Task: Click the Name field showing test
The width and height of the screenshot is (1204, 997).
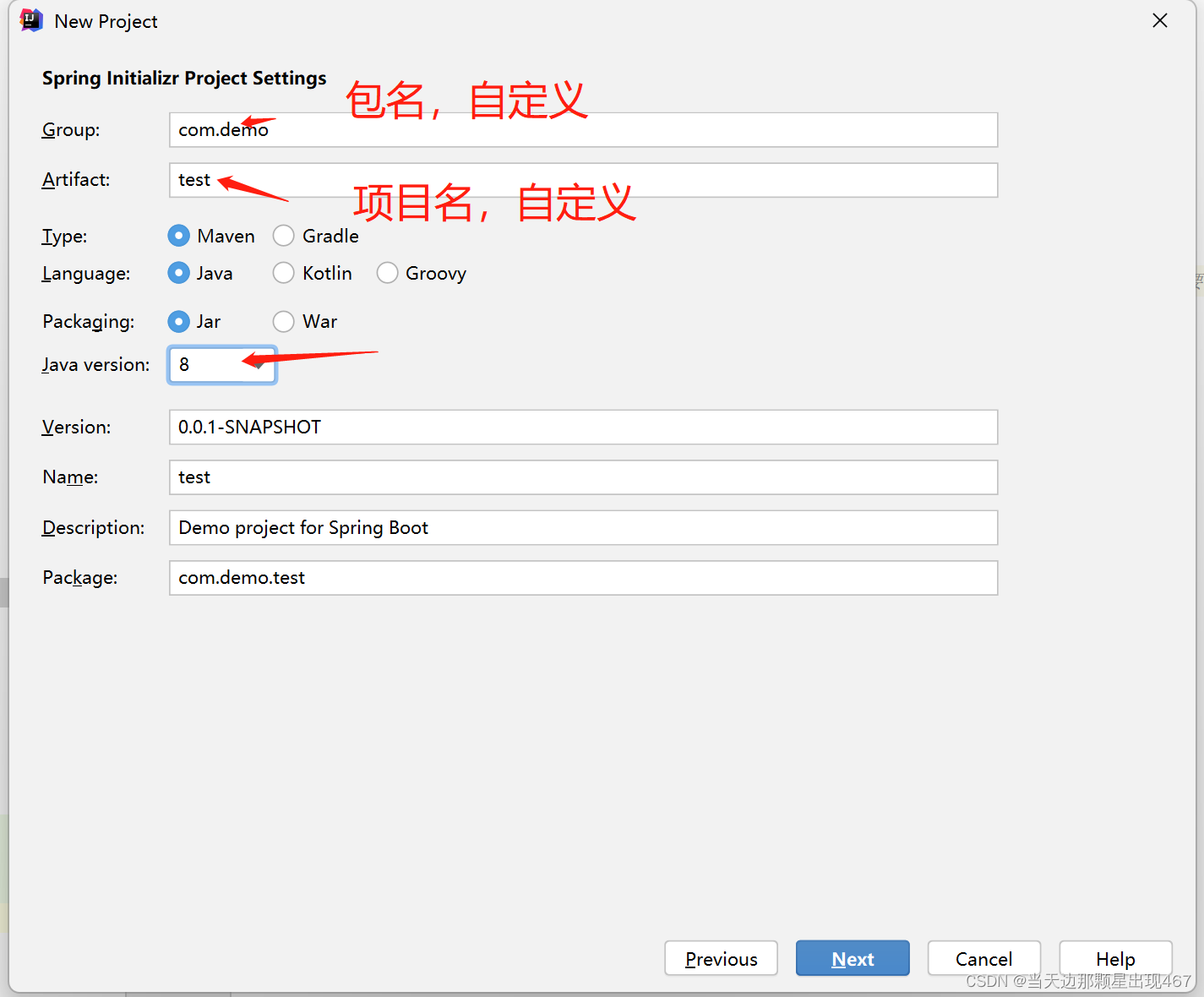Action: pos(583,477)
